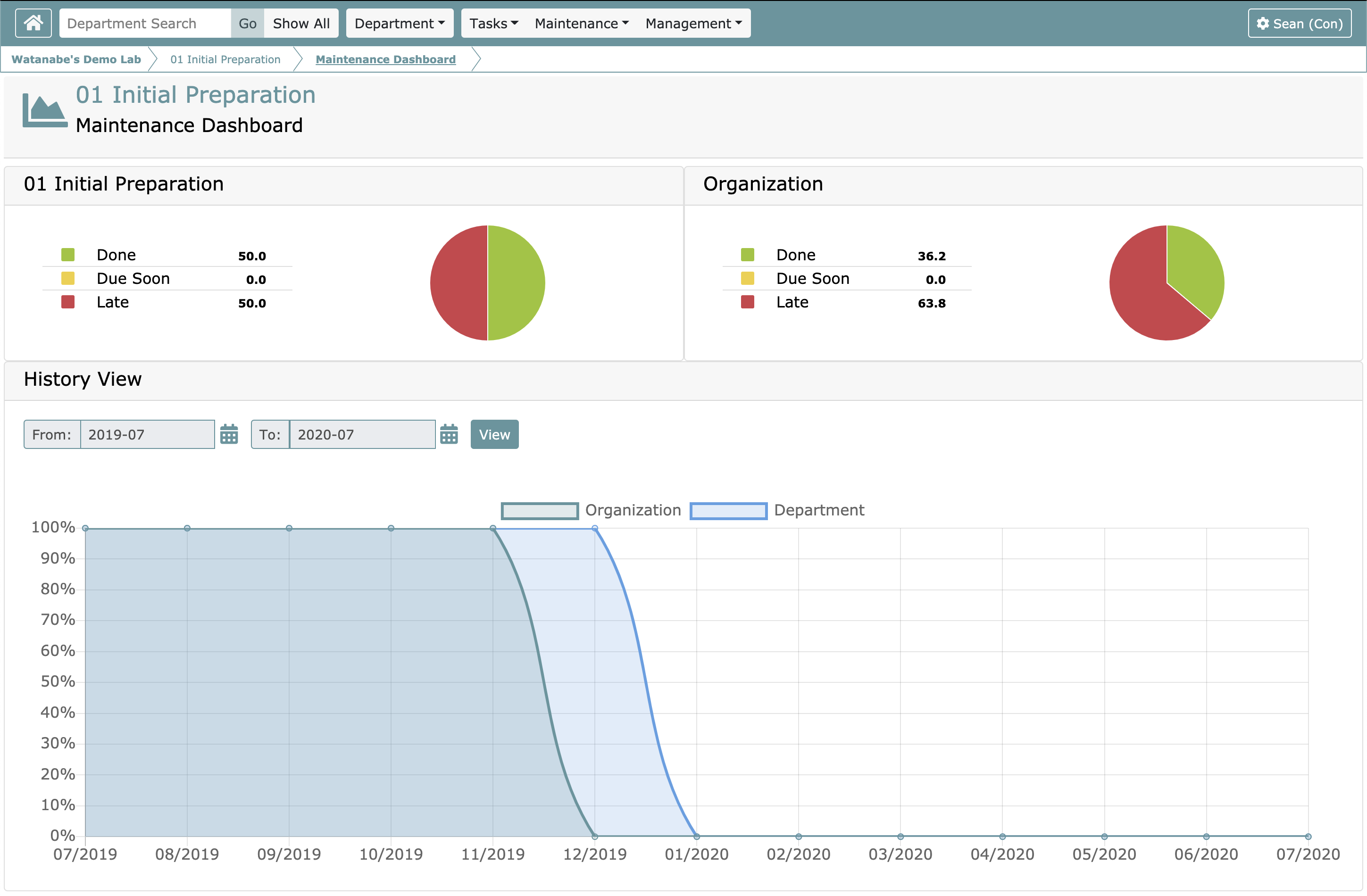Open the Maintenance Dashboard breadcrumb link
Viewport: 1367px width, 896px height.
click(385, 59)
